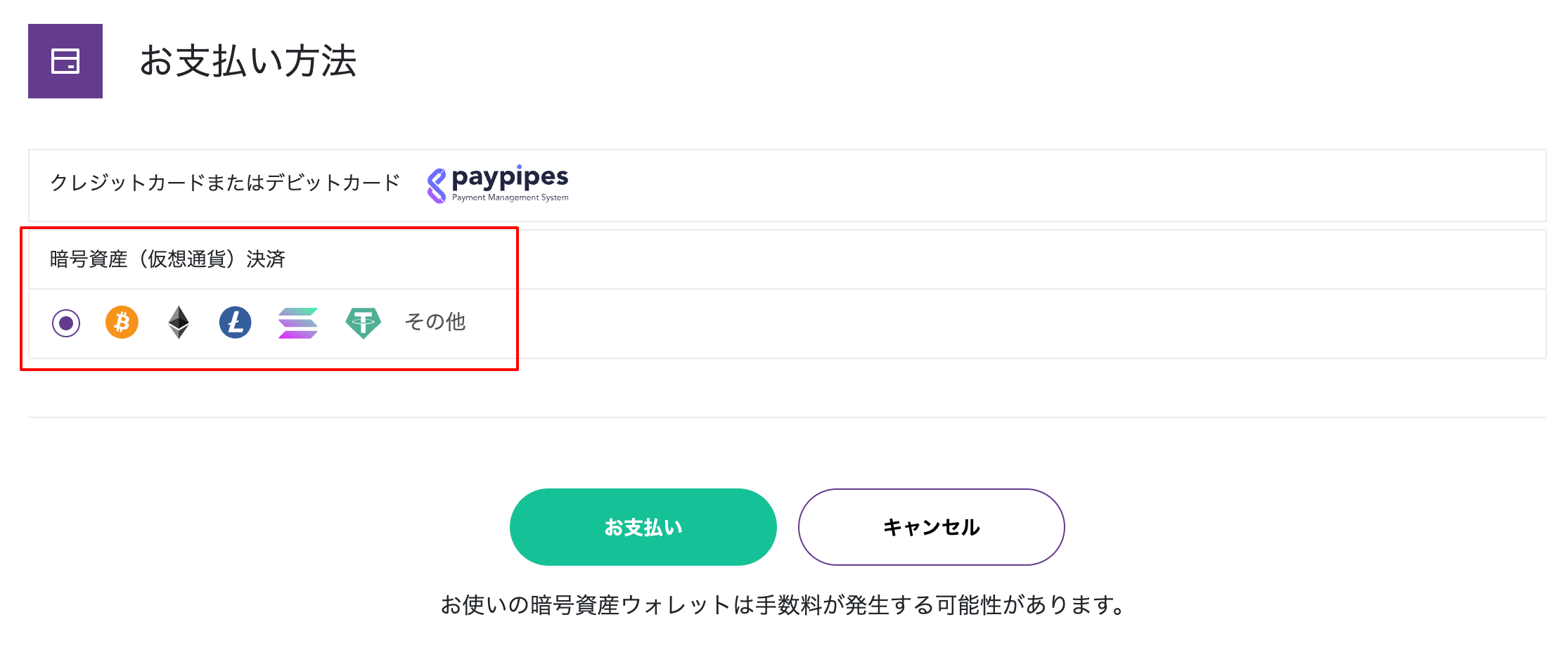
Task: Select the Litecoin icon
Action: tap(236, 323)
